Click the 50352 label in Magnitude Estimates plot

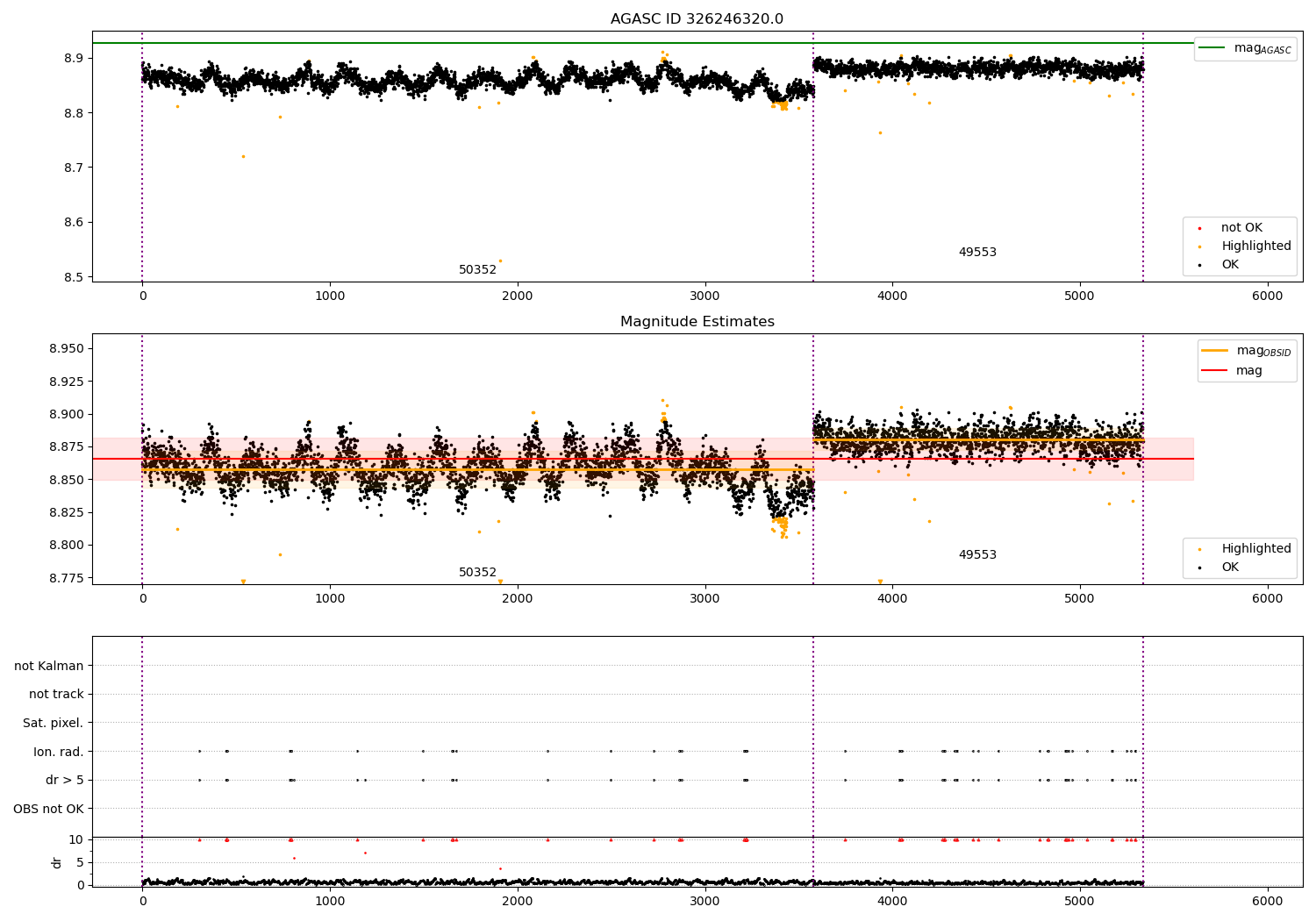(x=477, y=573)
